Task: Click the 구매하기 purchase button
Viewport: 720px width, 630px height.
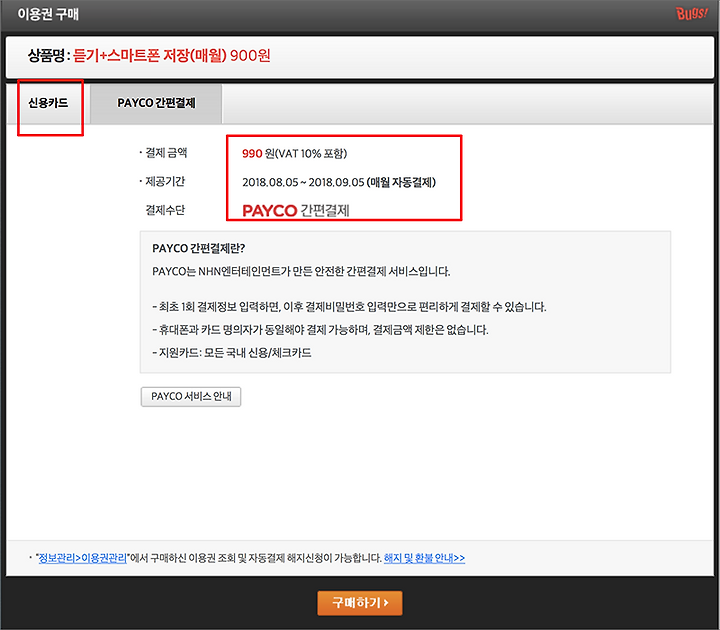Action: point(360,602)
